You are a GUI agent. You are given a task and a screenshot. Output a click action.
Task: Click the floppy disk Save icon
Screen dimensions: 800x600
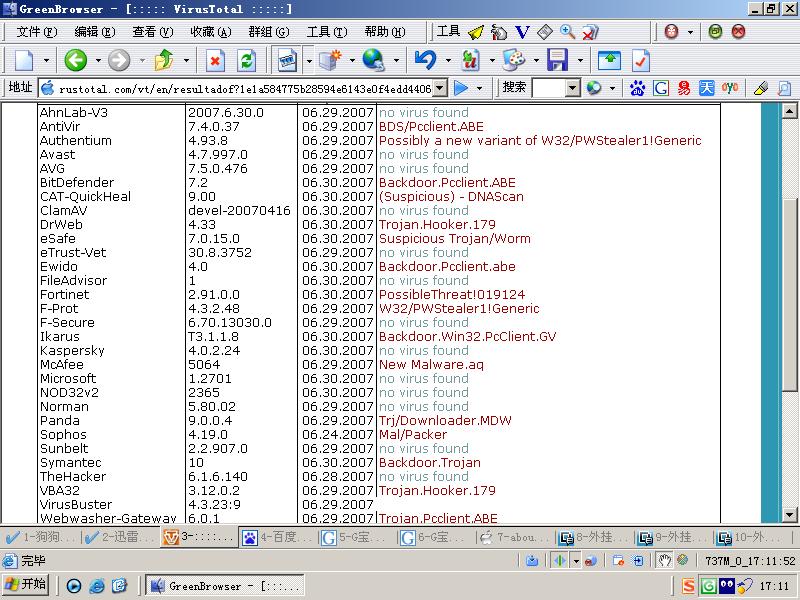557,60
